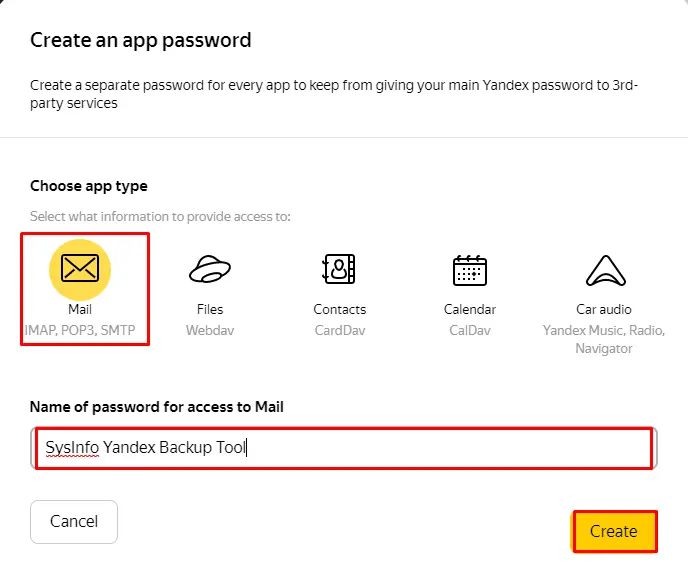Click the "Webdav" subtitle under Files
This screenshot has width=688, height=576.
pos(210,329)
